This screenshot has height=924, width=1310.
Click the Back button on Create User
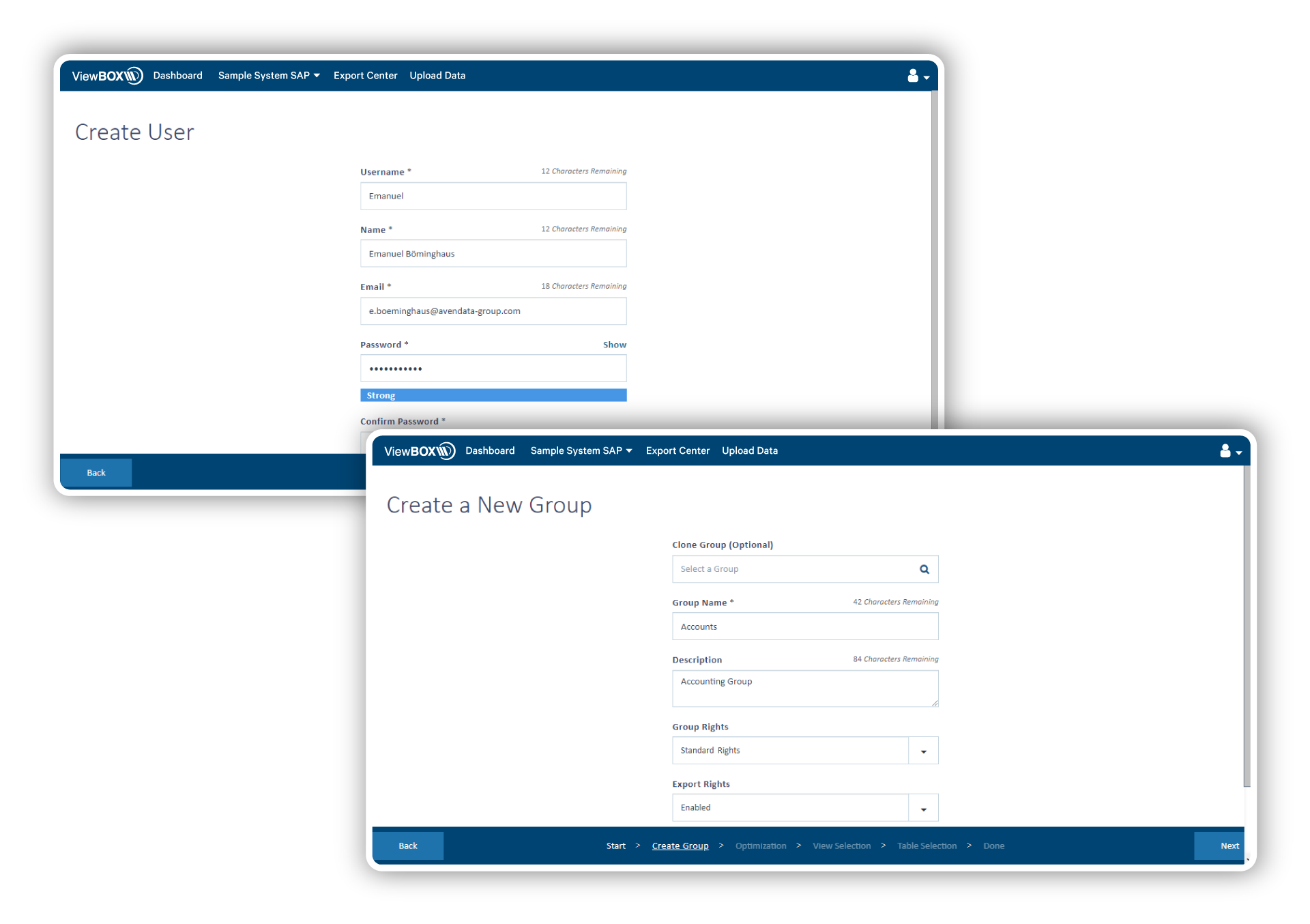coord(96,472)
